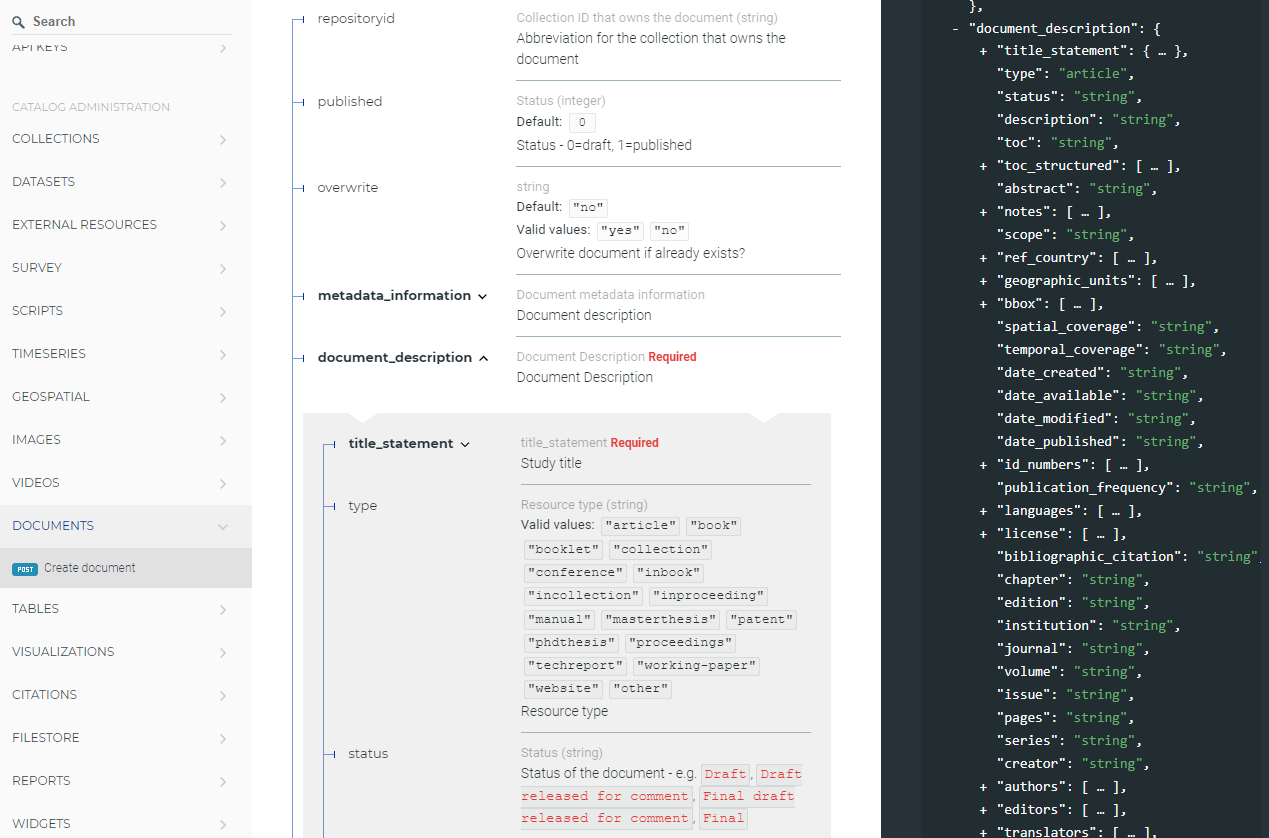Click the search magnifier icon

coord(19,21)
